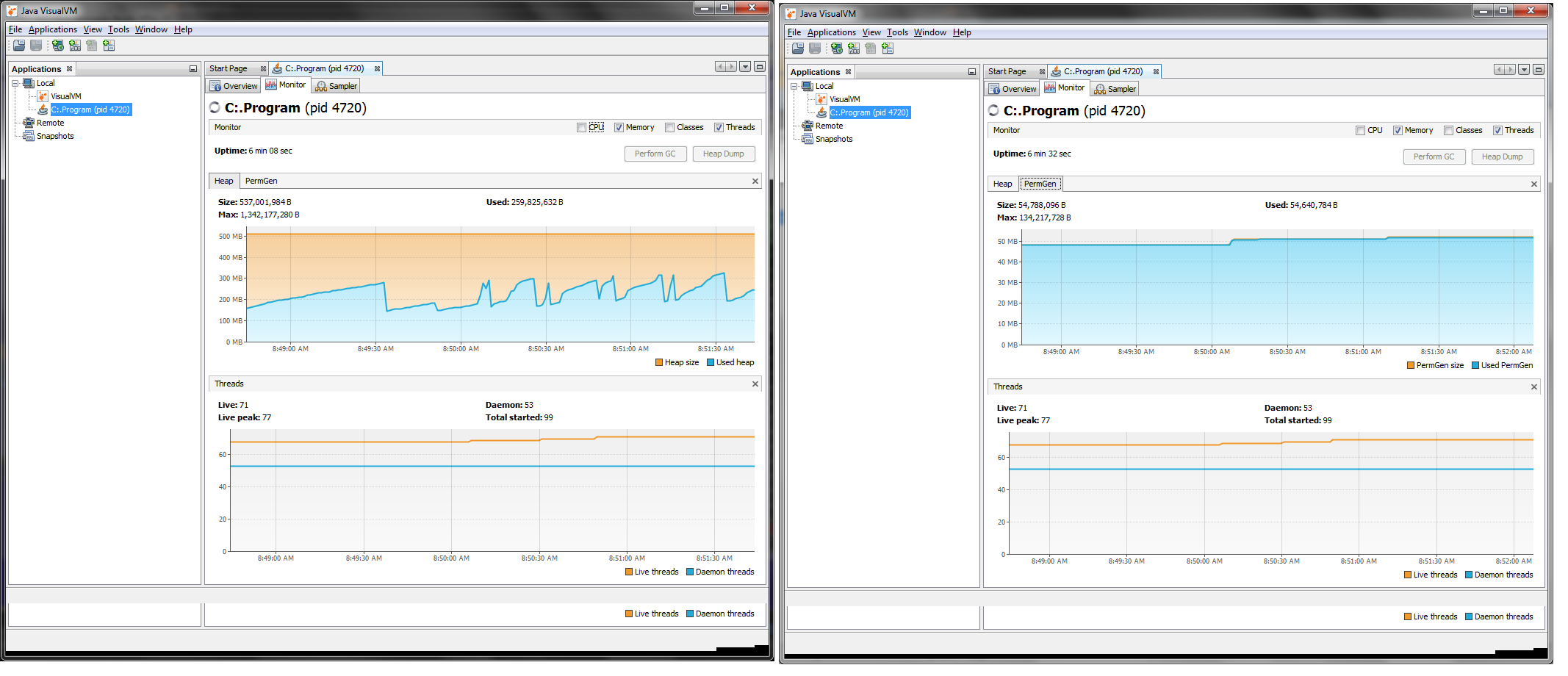
Task: Click Add Application Snapshot icon in left window
Action: coord(109,46)
